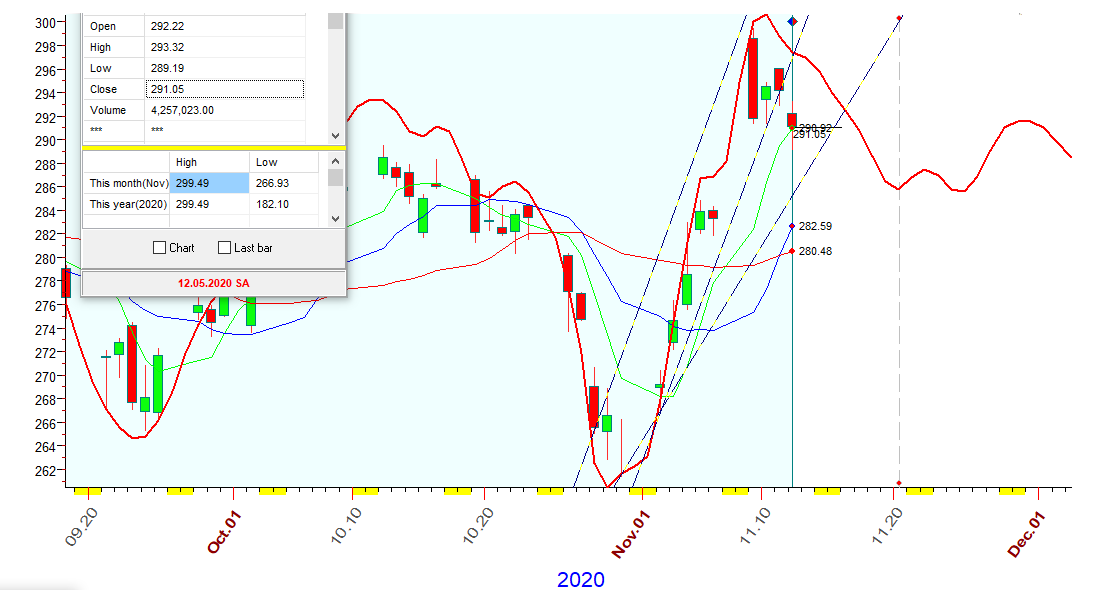Viewport: 1094px width, 590px height.
Task: Click the blue diamond marker atop cursor line
Action: pyautogui.click(x=792, y=21)
